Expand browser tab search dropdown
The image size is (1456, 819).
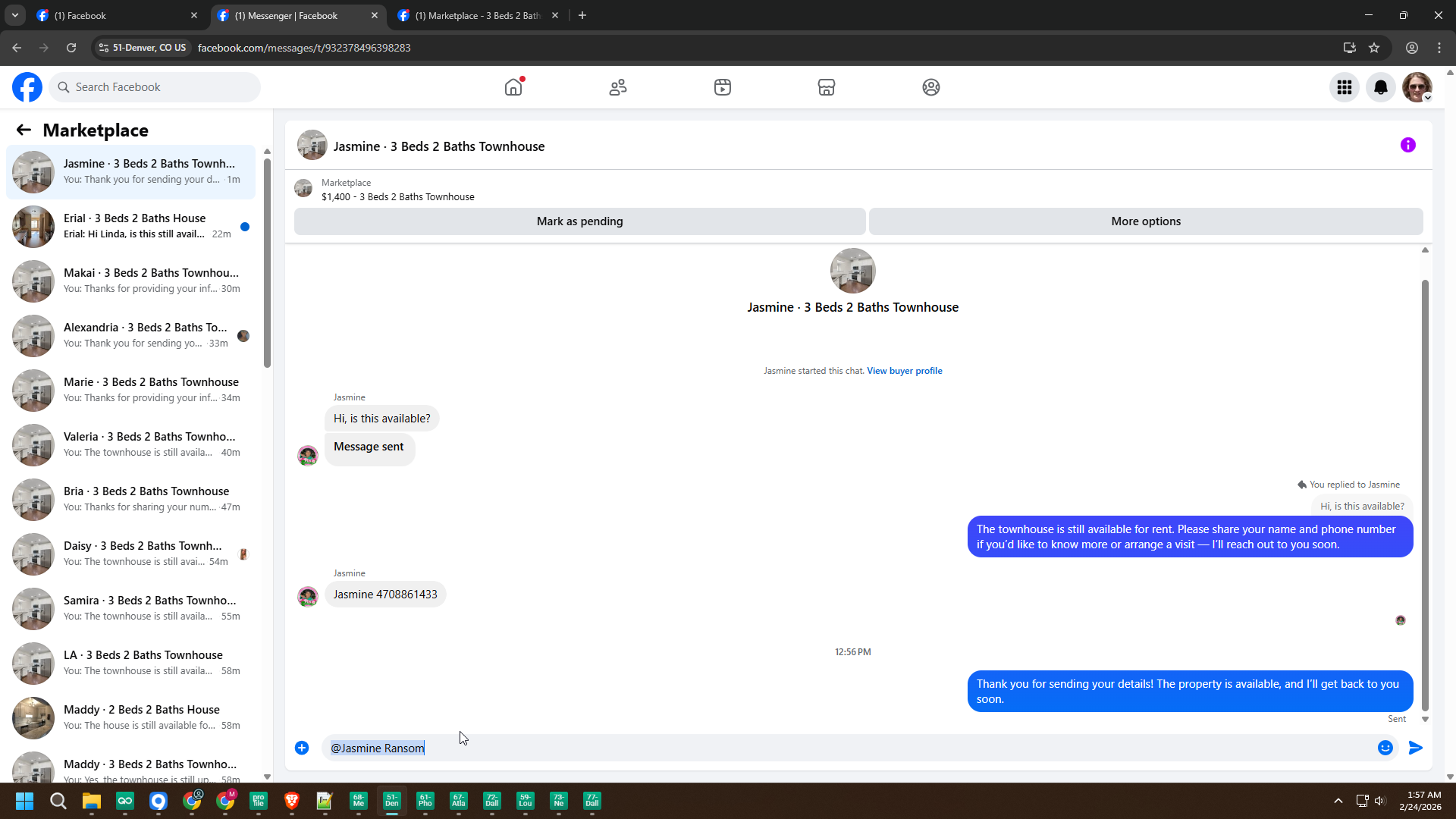pos(14,15)
